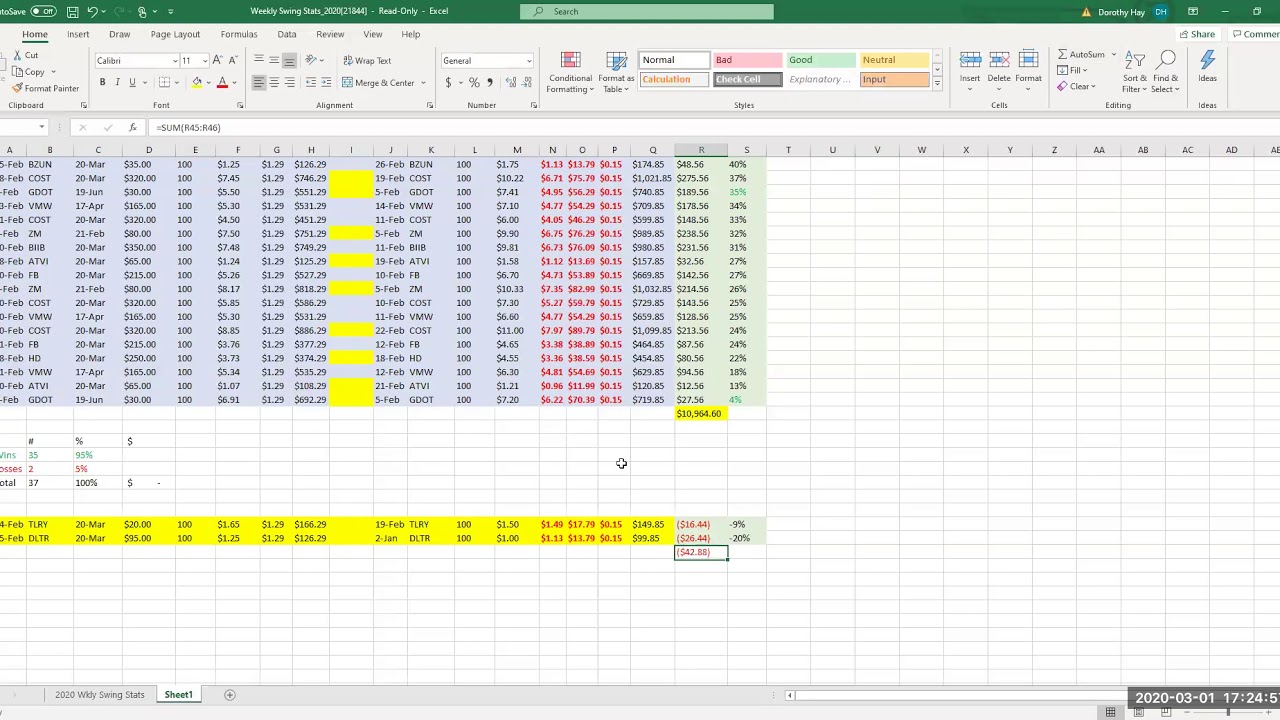
Task: Select Top Align
Action: [x=259, y=61]
